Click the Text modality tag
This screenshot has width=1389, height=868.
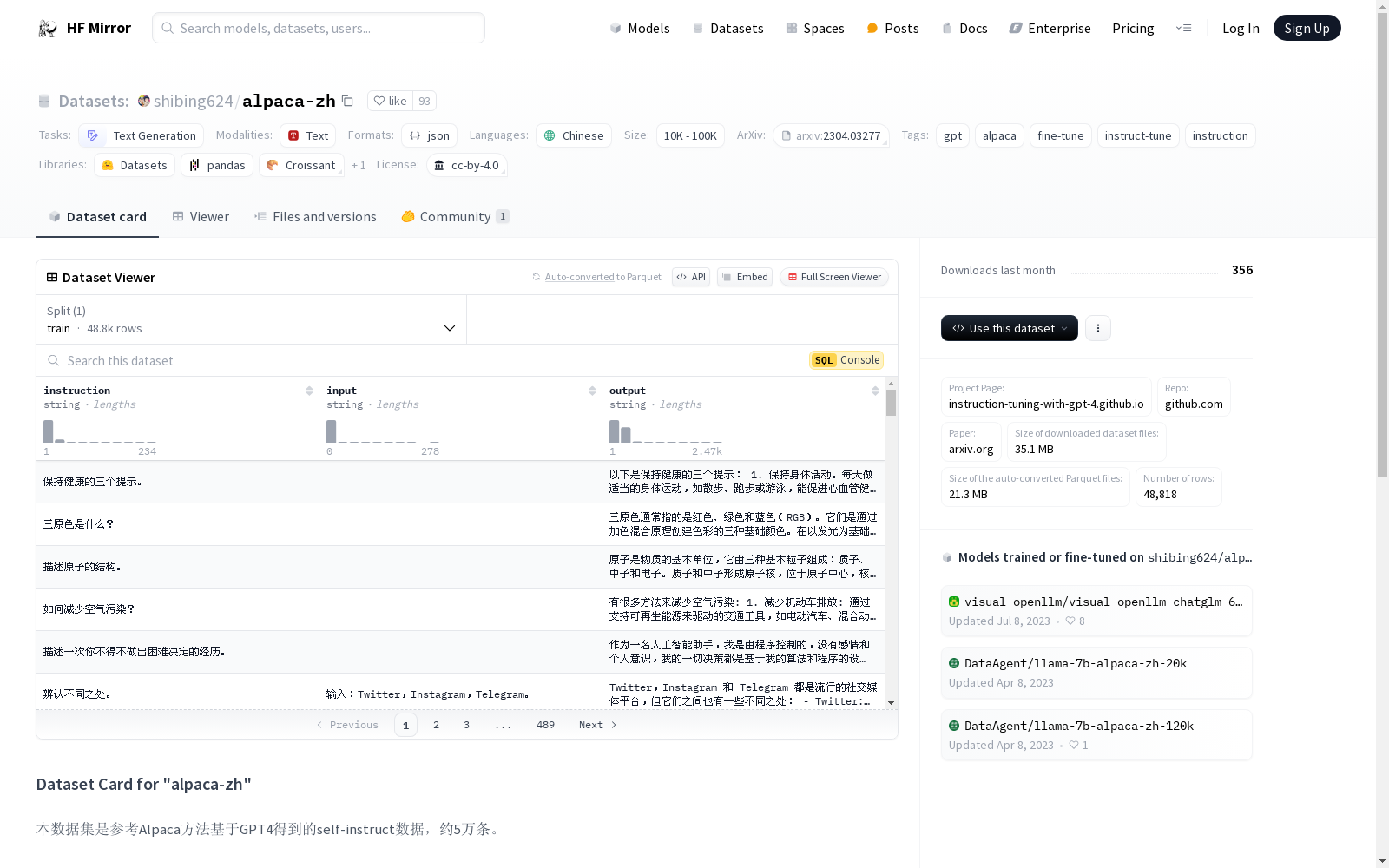click(307, 135)
